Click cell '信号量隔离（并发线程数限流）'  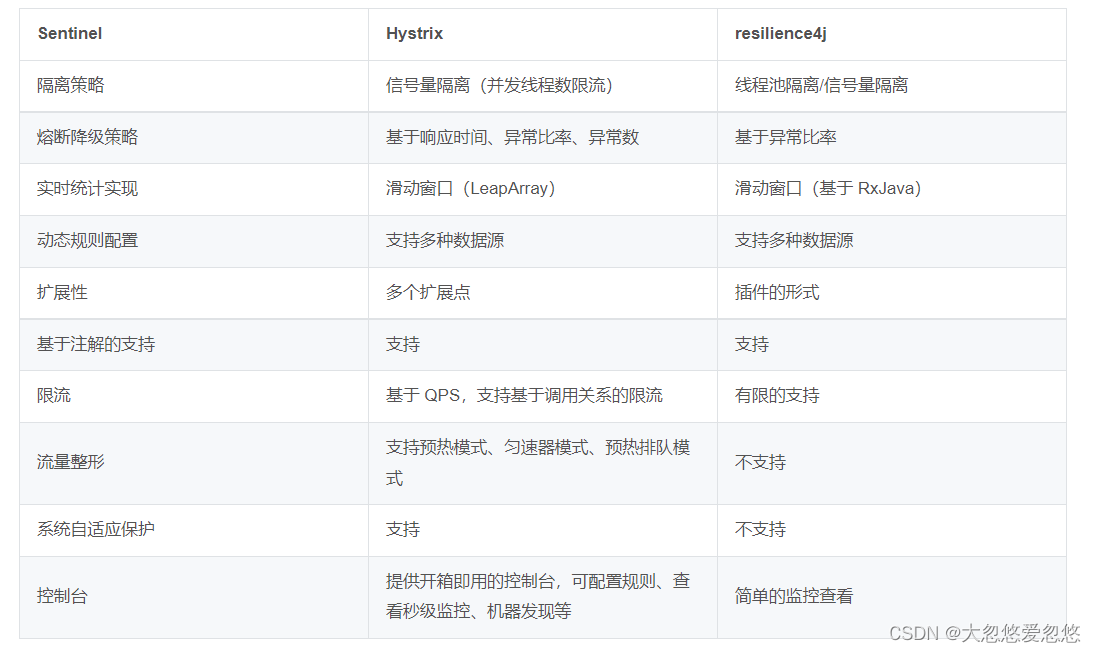click(x=499, y=85)
